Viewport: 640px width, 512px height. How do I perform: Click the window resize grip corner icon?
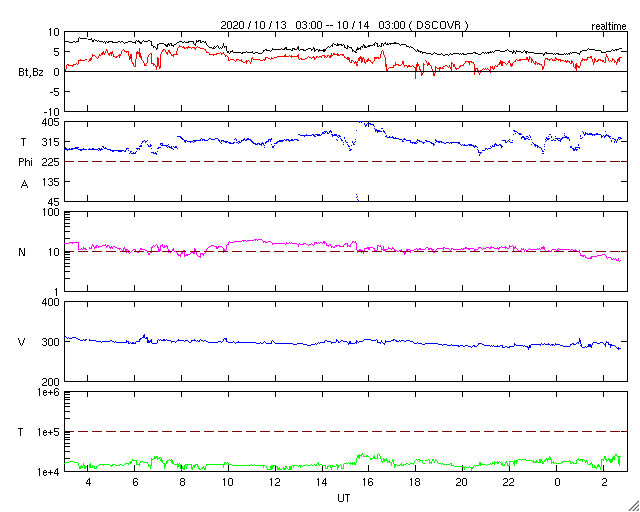[x=633, y=505]
